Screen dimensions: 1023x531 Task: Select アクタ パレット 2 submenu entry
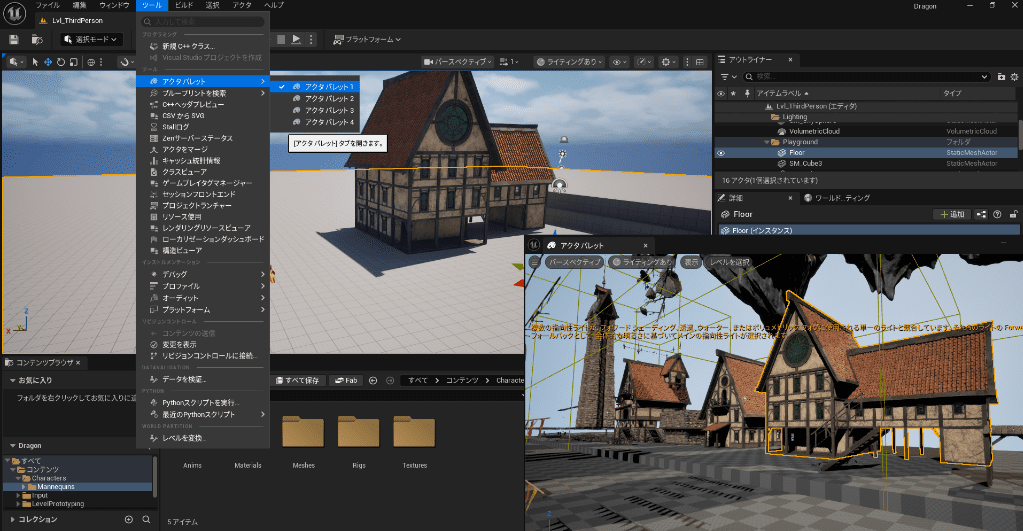[x=315, y=99]
